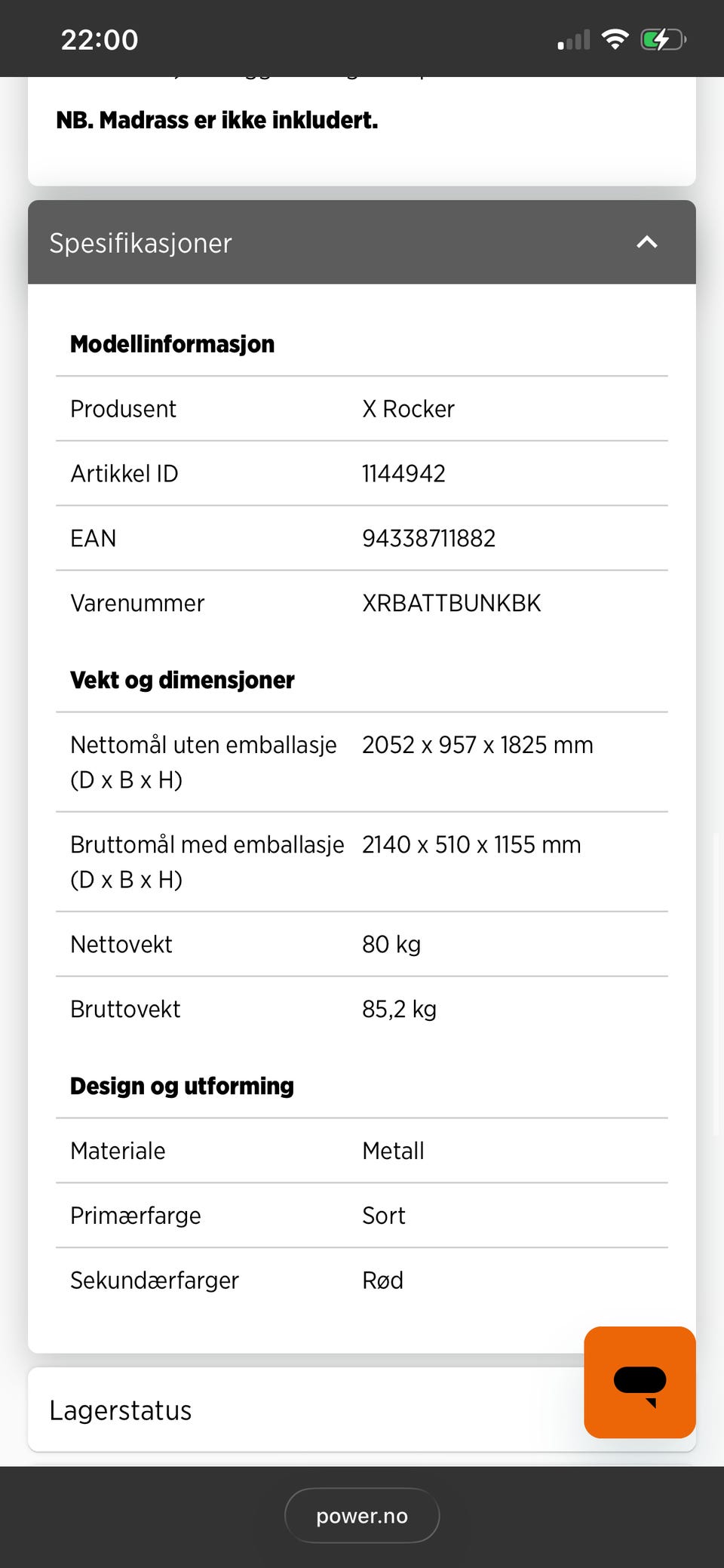Image resolution: width=724 pixels, height=1568 pixels.
Task: Click the power.no link at the bottom
Action: (x=361, y=1515)
